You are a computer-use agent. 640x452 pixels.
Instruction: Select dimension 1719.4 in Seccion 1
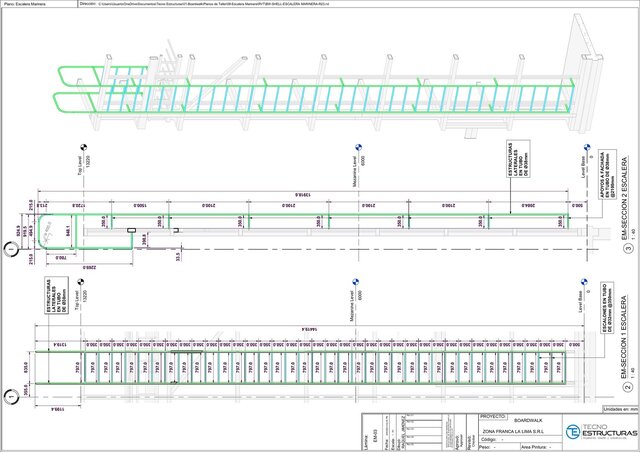click(58, 345)
